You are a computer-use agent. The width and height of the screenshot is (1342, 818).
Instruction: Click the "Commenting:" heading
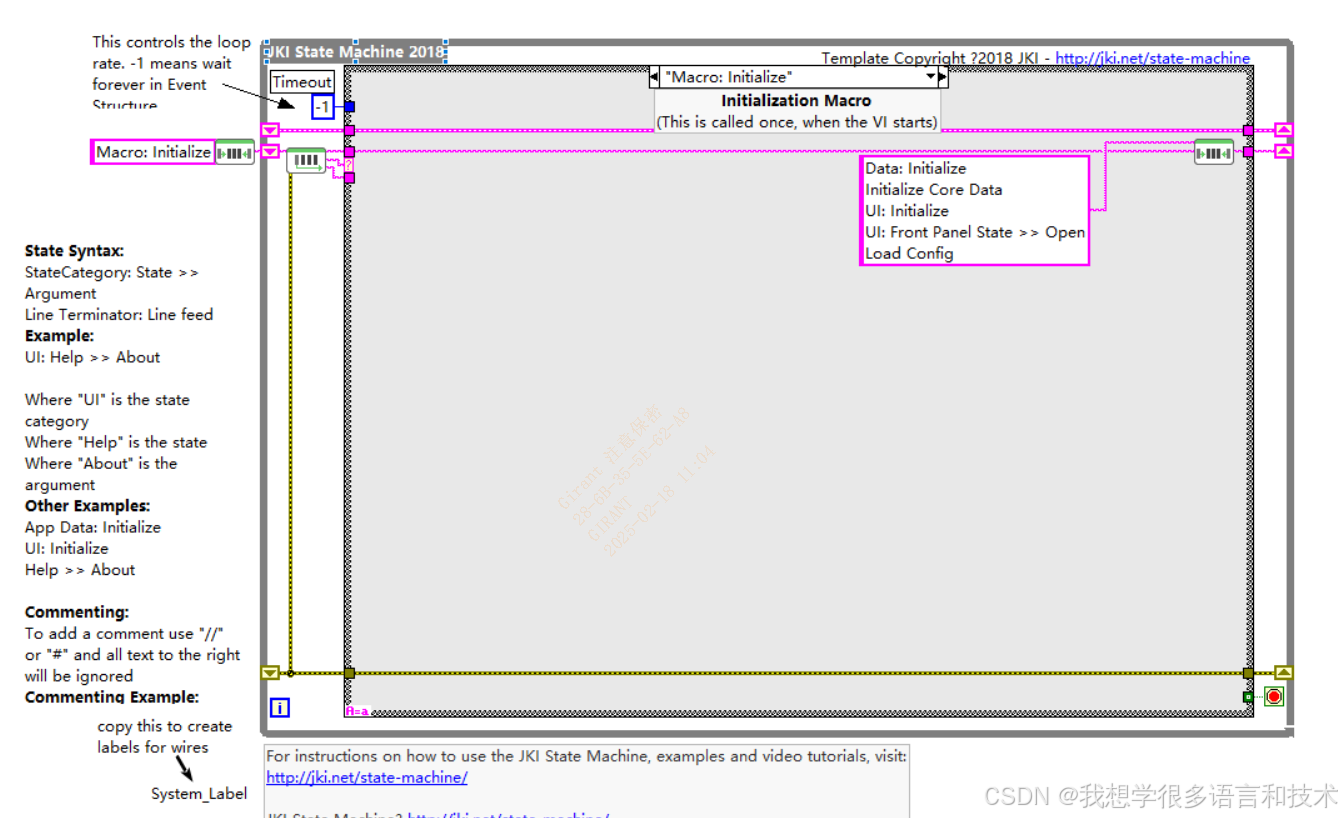click(x=77, y=612)
